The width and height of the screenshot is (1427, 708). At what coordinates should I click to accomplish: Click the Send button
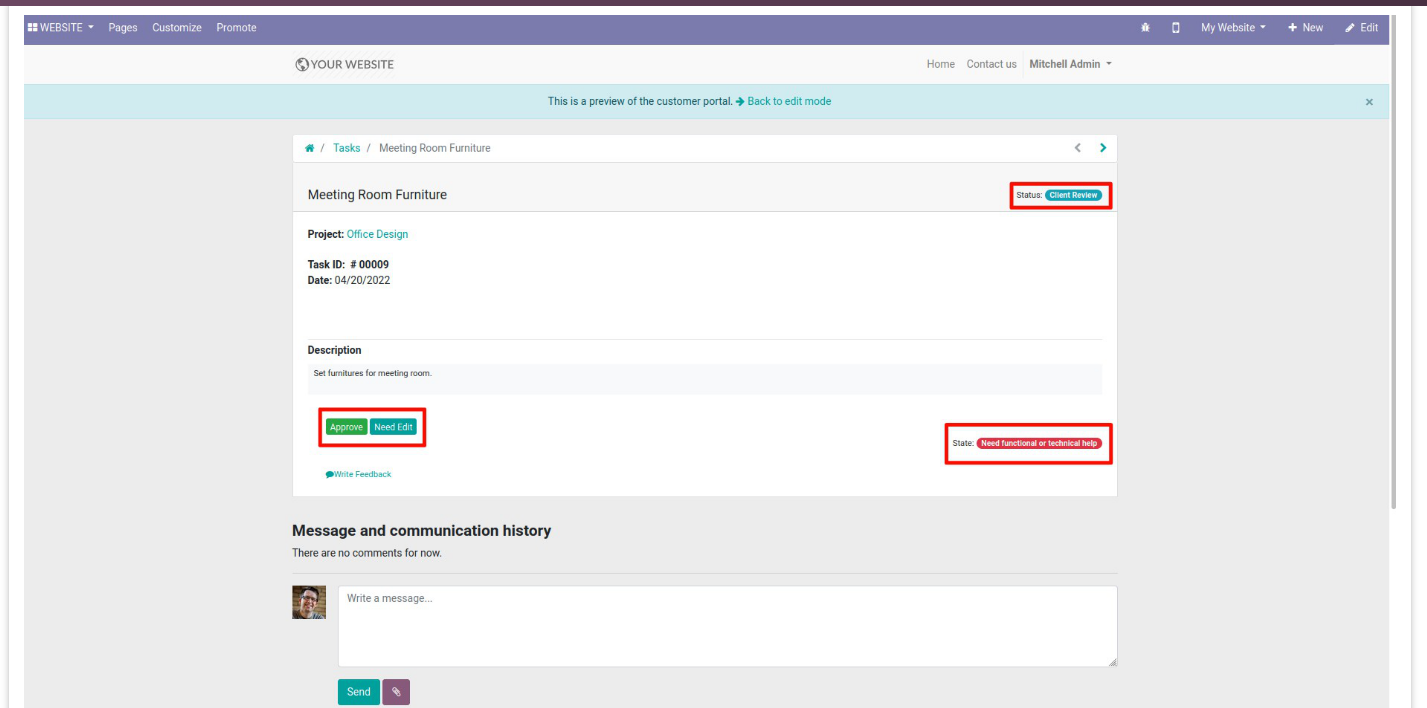(x=359, y=692)
